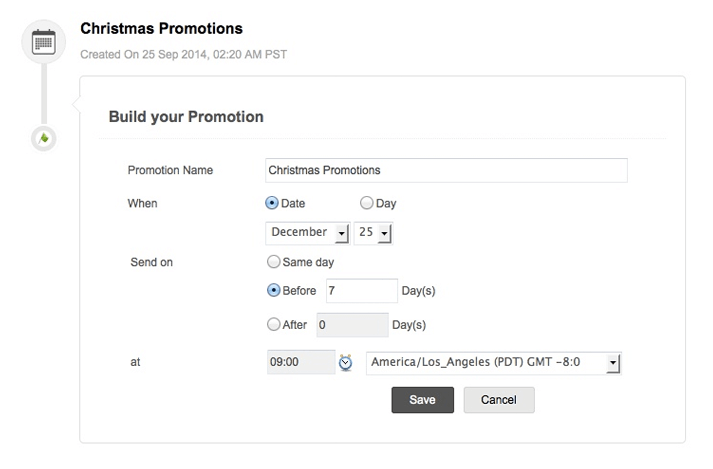This screenshot has height=469, width=713.
Task: Choose the Same day send option
Action: click(273, 262)
